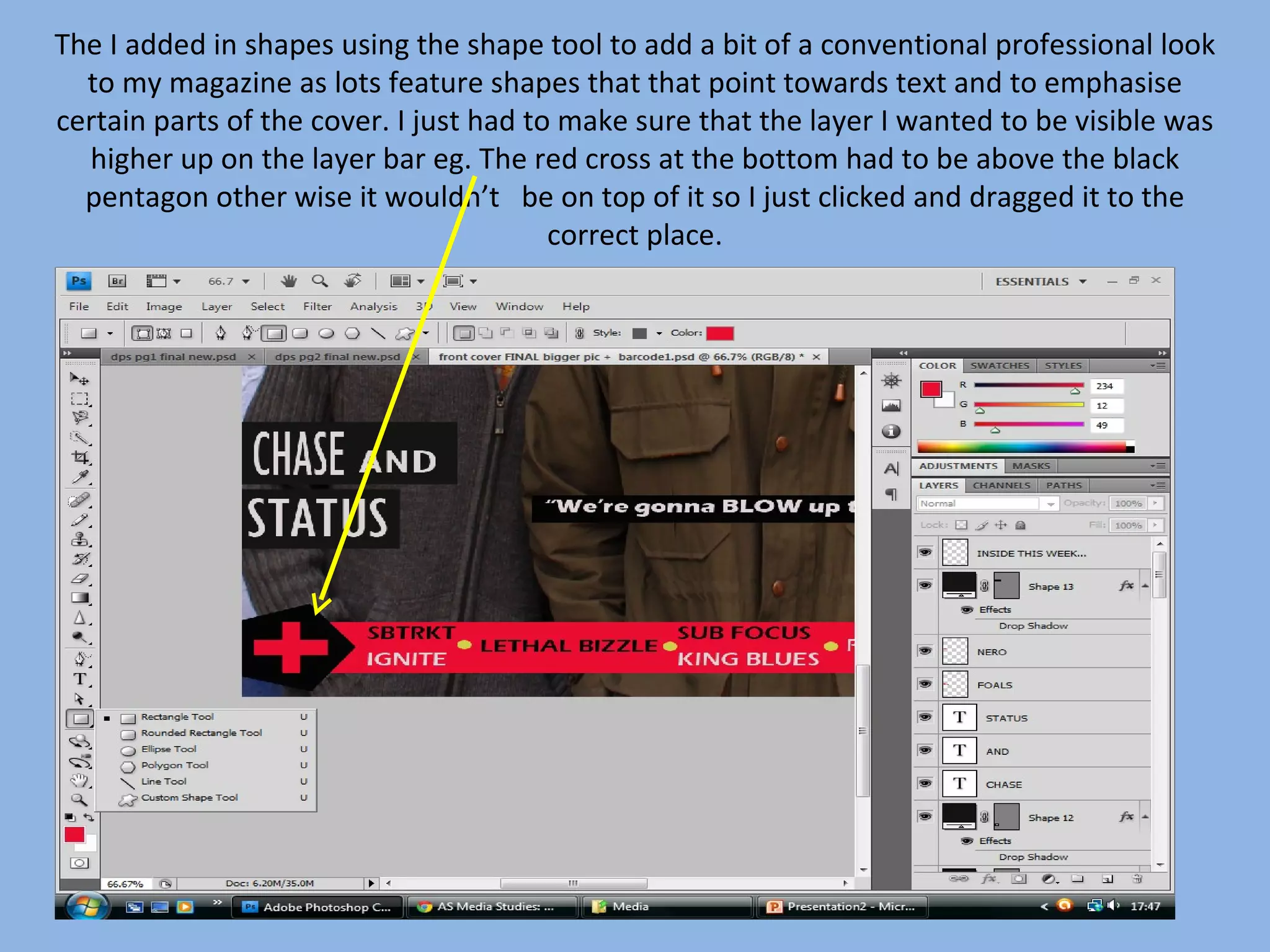Select the Eyedropper tool
This screenshot has width=1270, height=952.
click(79, 477)
